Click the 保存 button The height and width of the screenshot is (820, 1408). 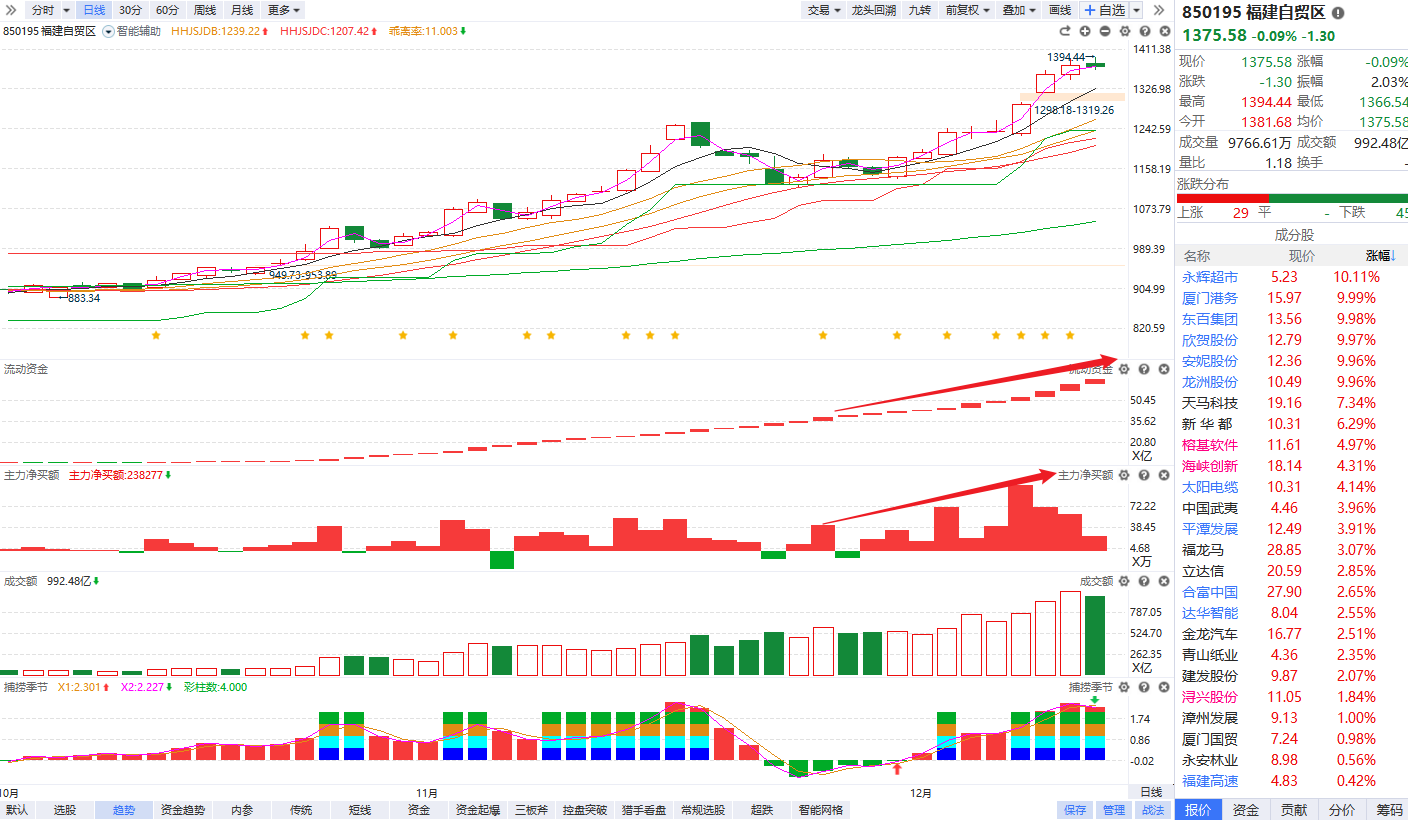click(x=1075, y=810)
